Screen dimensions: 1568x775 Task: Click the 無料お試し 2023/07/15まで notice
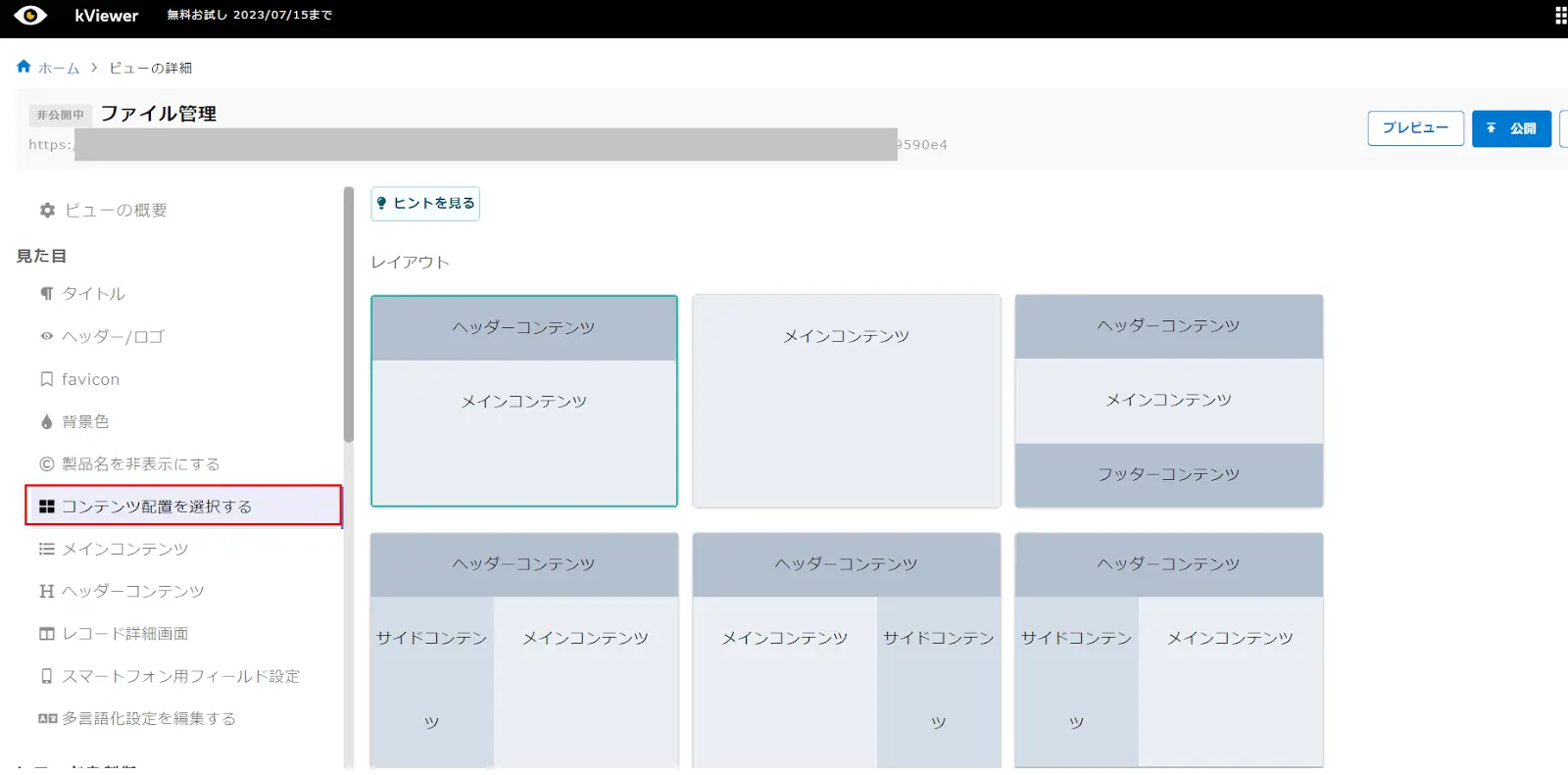pyautogui.click(x=249, y=15)
